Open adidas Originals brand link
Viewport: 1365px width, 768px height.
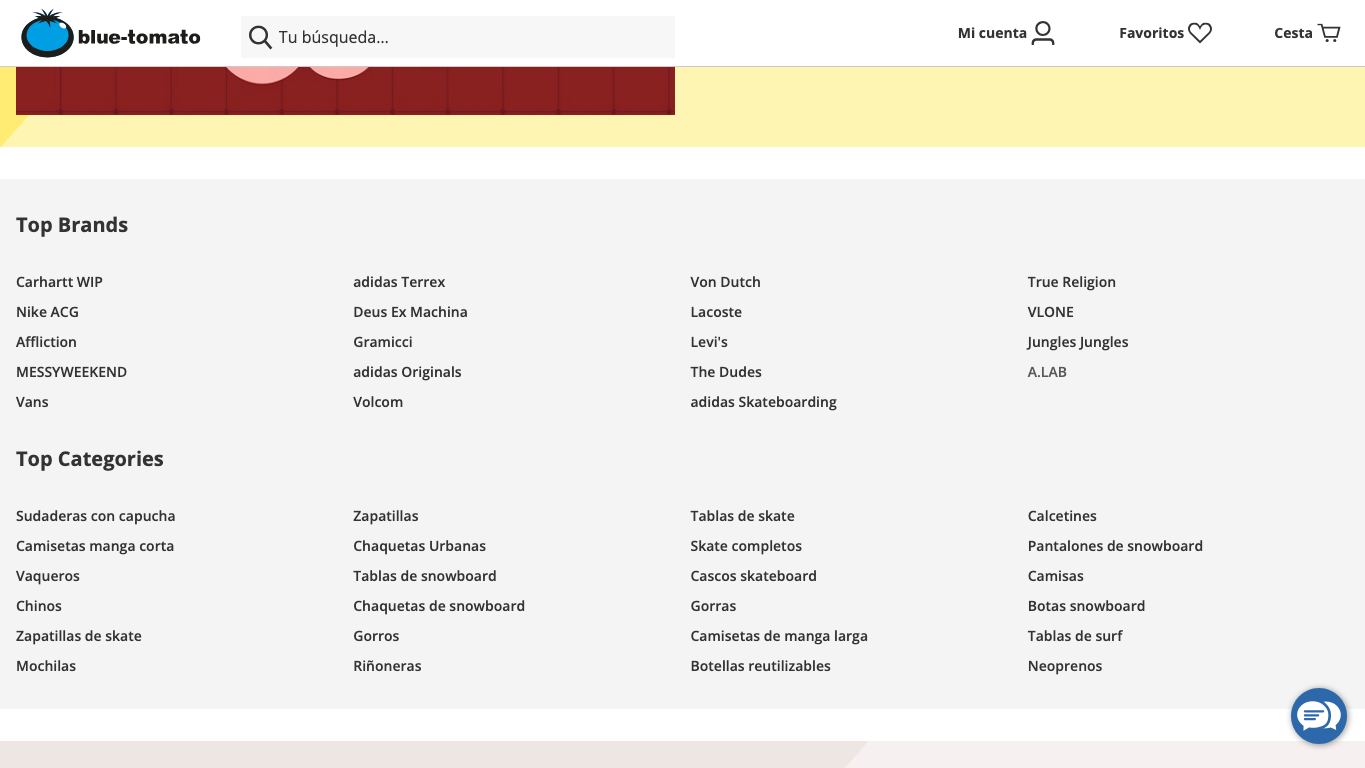pyautogui.click(x=407, y=372)
